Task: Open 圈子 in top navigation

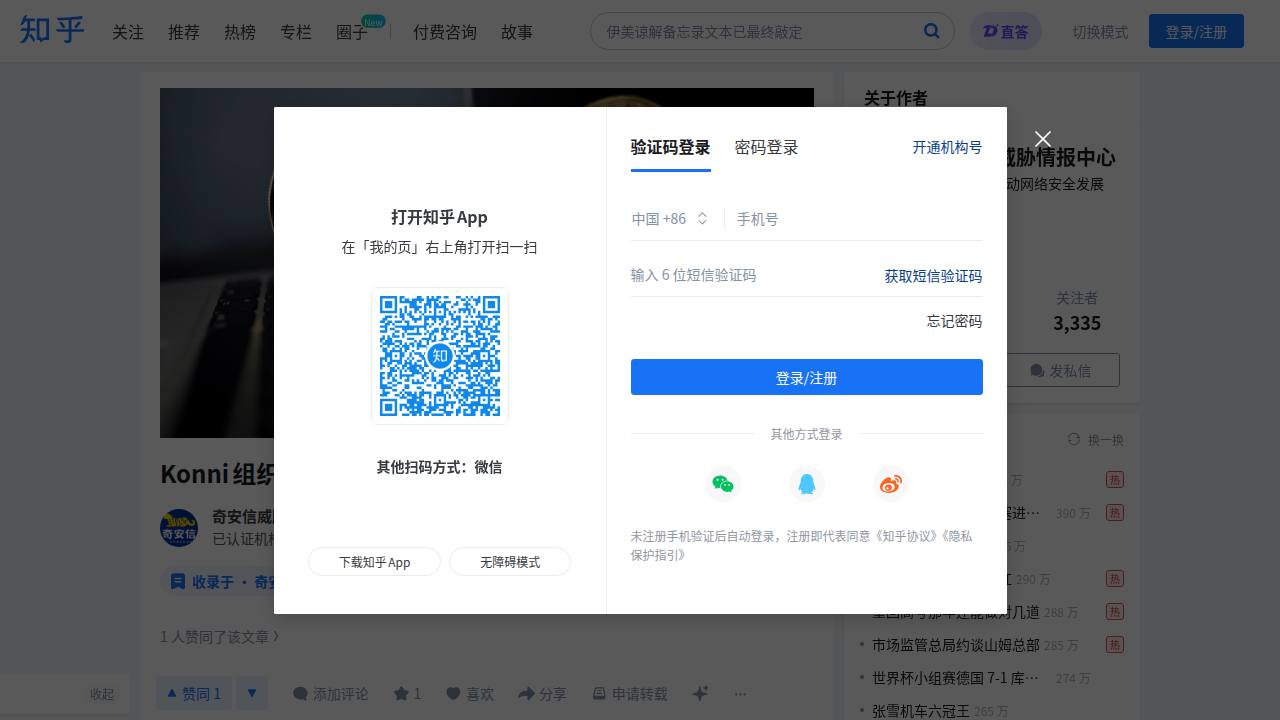Action: tap(352, 32)
